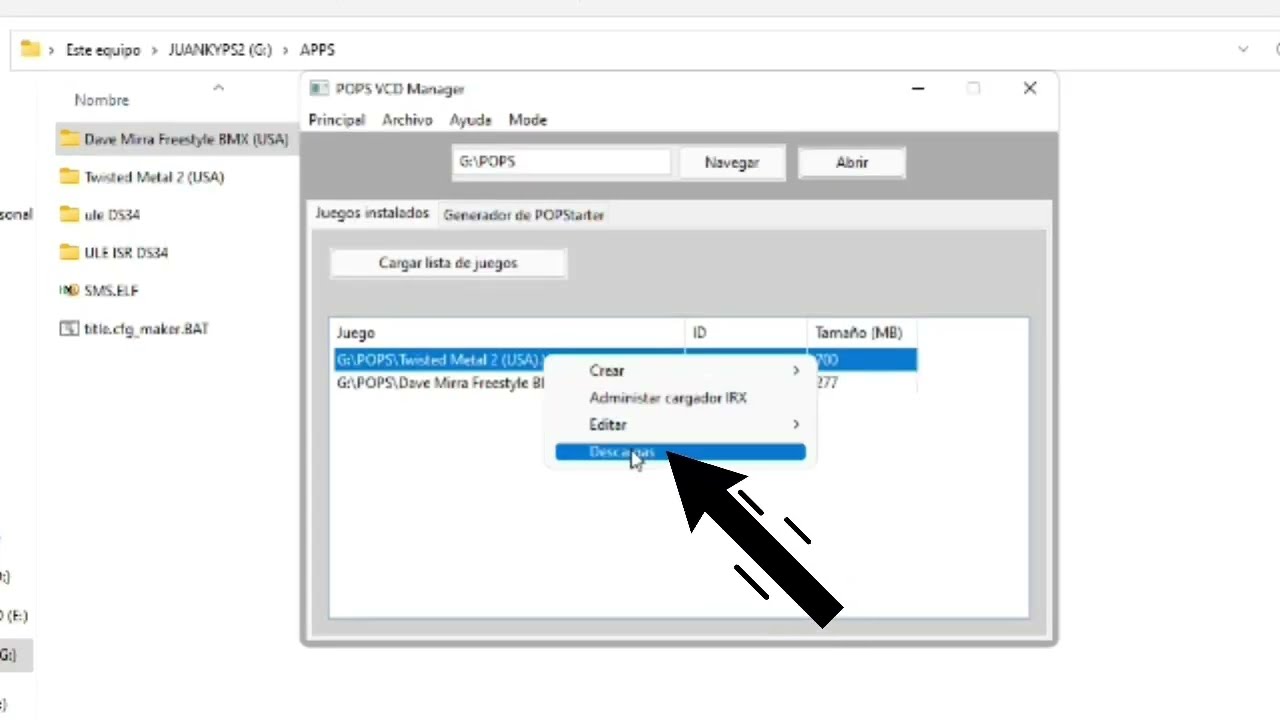Expand chevron after Este equipo breadcrumb

pos(155,50)
